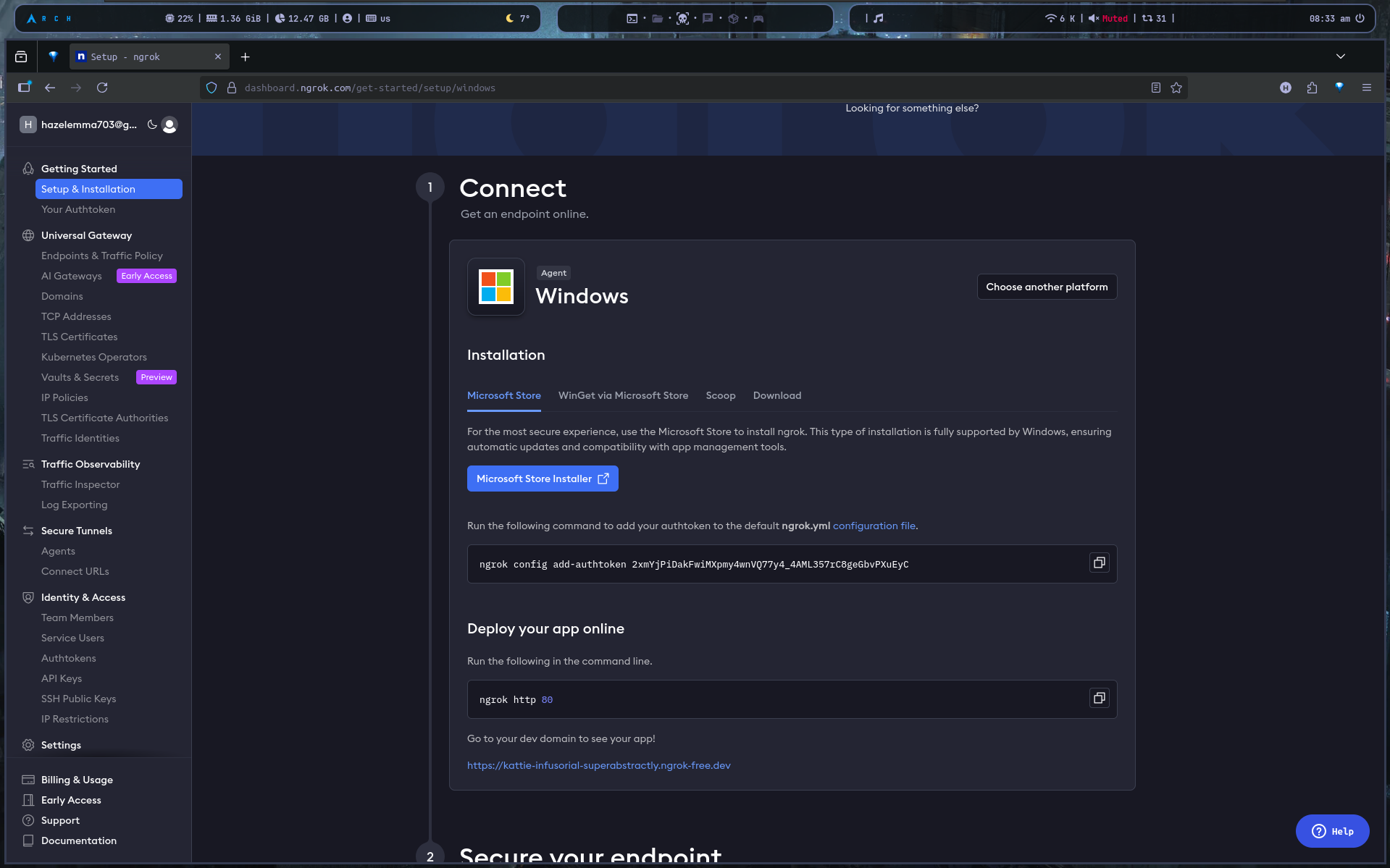The image size is (1390, 868).
Task: Click Choose another platform button
Action: [x=1047, y=287]
